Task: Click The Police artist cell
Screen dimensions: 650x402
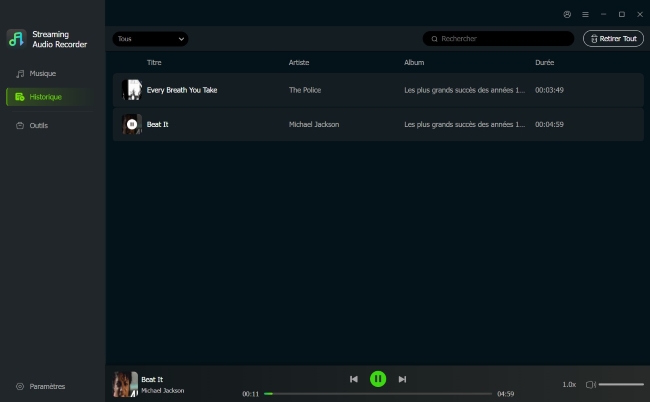Action: (x=305, y=90)
